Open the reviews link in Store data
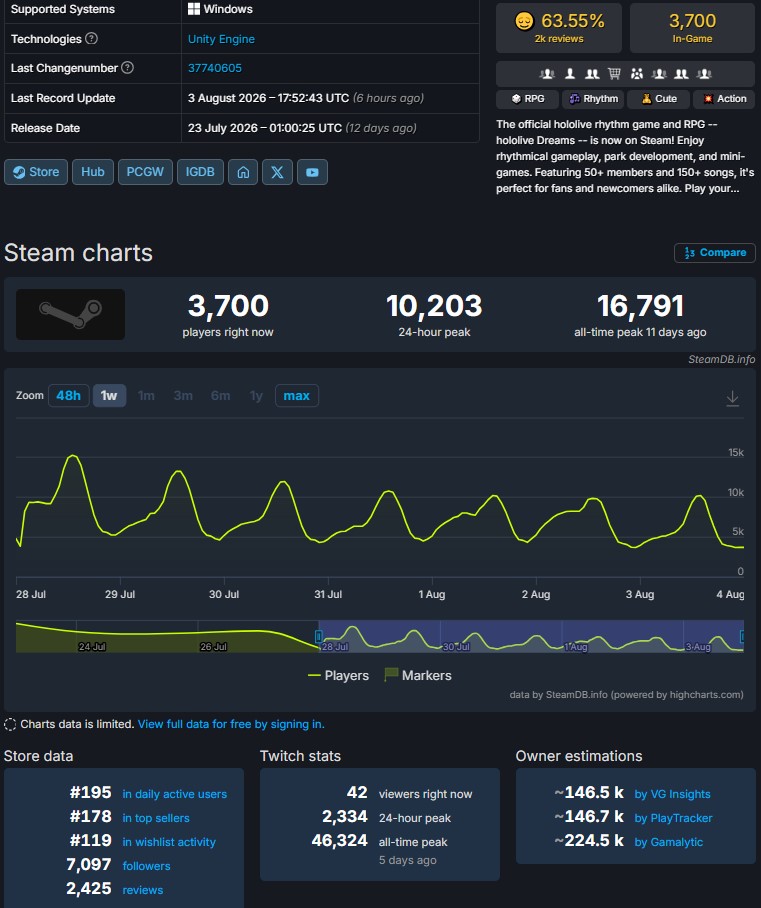The width and height of the screenshot is (761, 908). pos(142,890)
